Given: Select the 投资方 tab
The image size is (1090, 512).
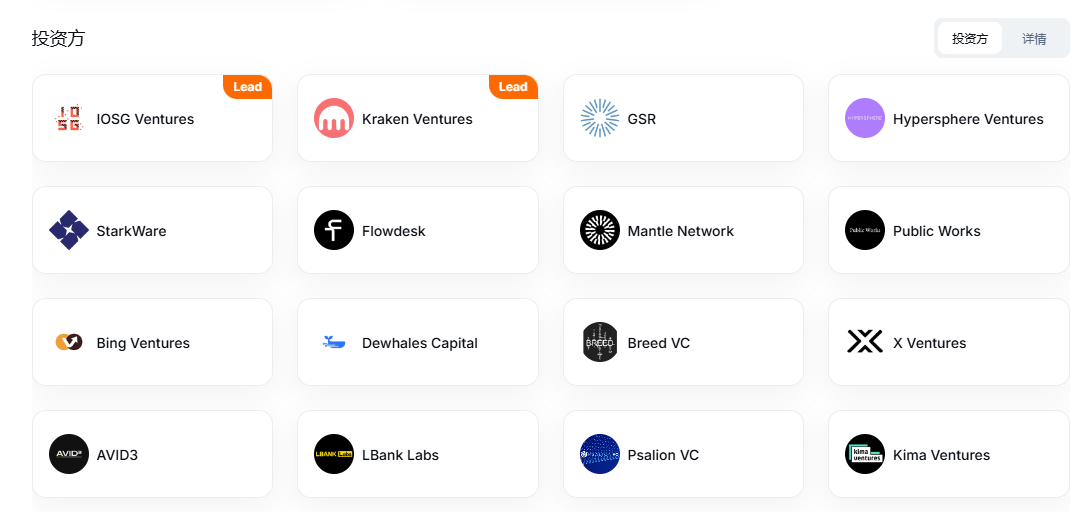Looking at the screenshot, I should coord(970,39).
